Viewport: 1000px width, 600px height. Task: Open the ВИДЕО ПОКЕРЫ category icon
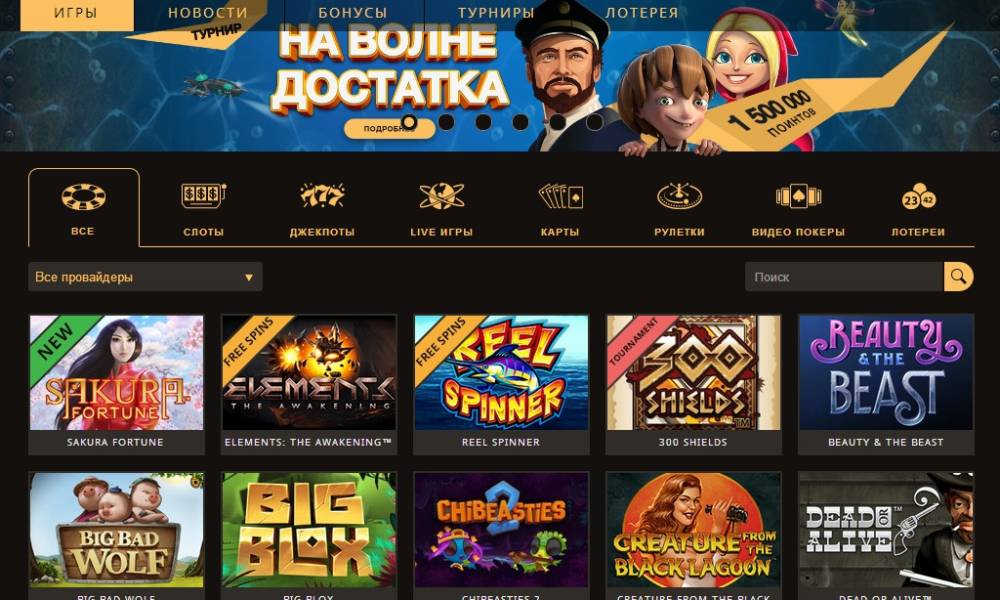point(798,196)
